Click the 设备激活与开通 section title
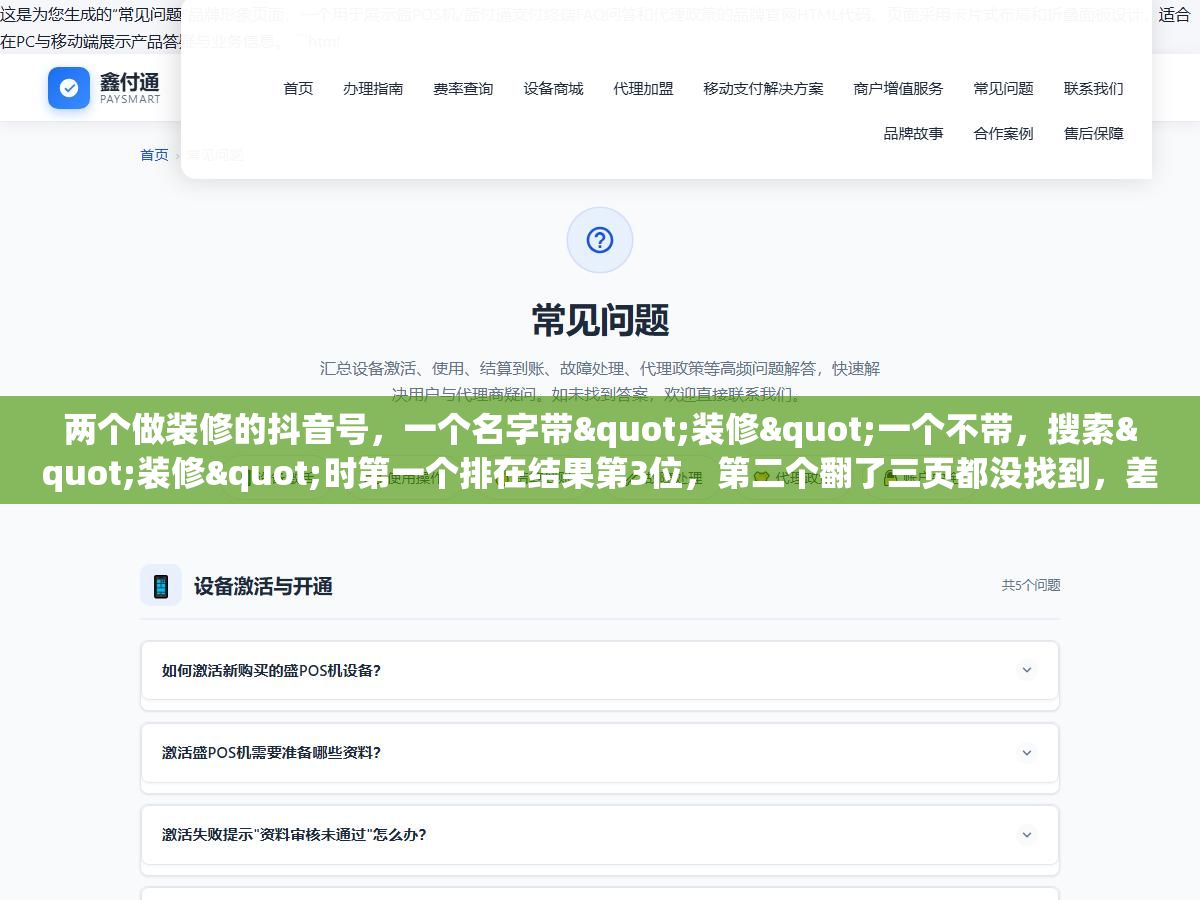 [263, 586]
